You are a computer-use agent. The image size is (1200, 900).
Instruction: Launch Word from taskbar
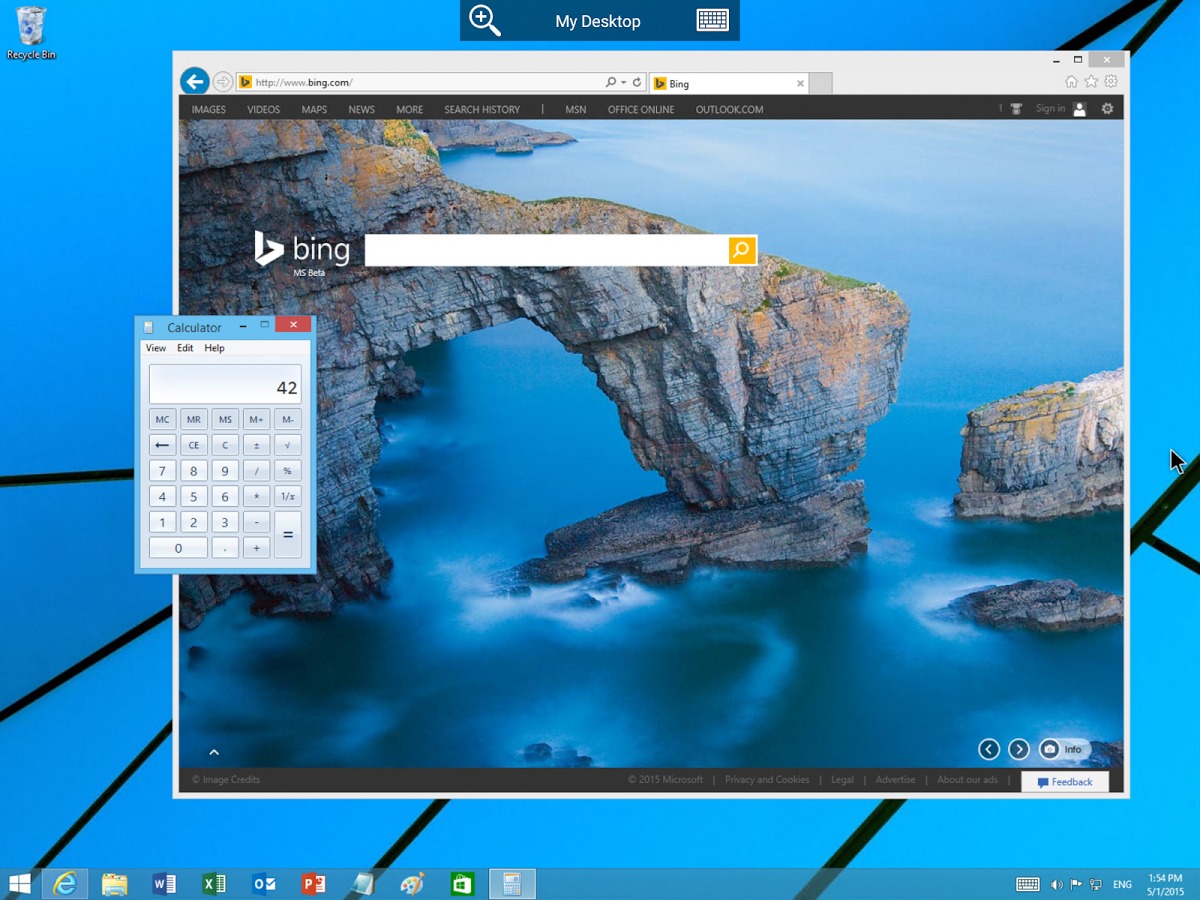coord(164,884)
